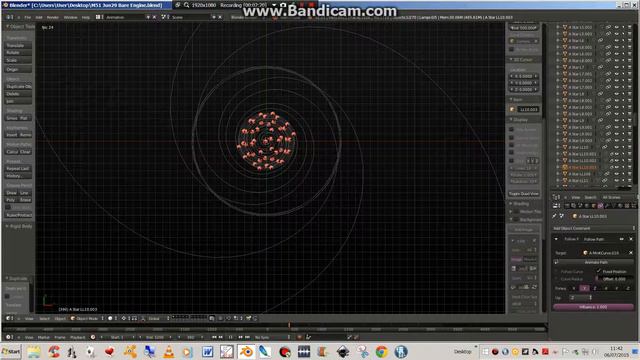Open the file explorer taskbar icon
This screenshot has width=640, height=360.
click(x=34, y=351)
